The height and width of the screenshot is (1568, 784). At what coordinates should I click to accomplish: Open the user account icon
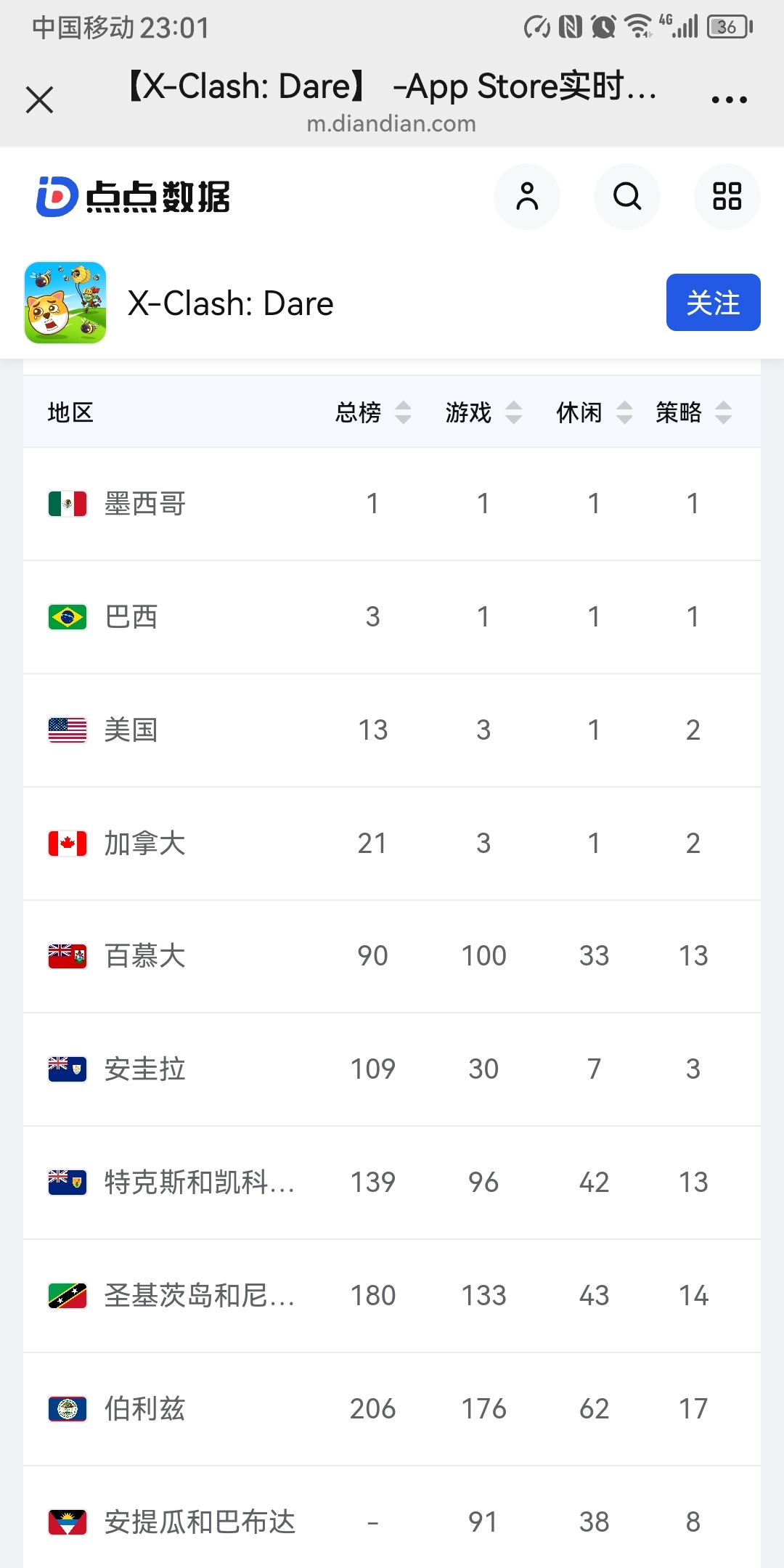click(527, 197)
